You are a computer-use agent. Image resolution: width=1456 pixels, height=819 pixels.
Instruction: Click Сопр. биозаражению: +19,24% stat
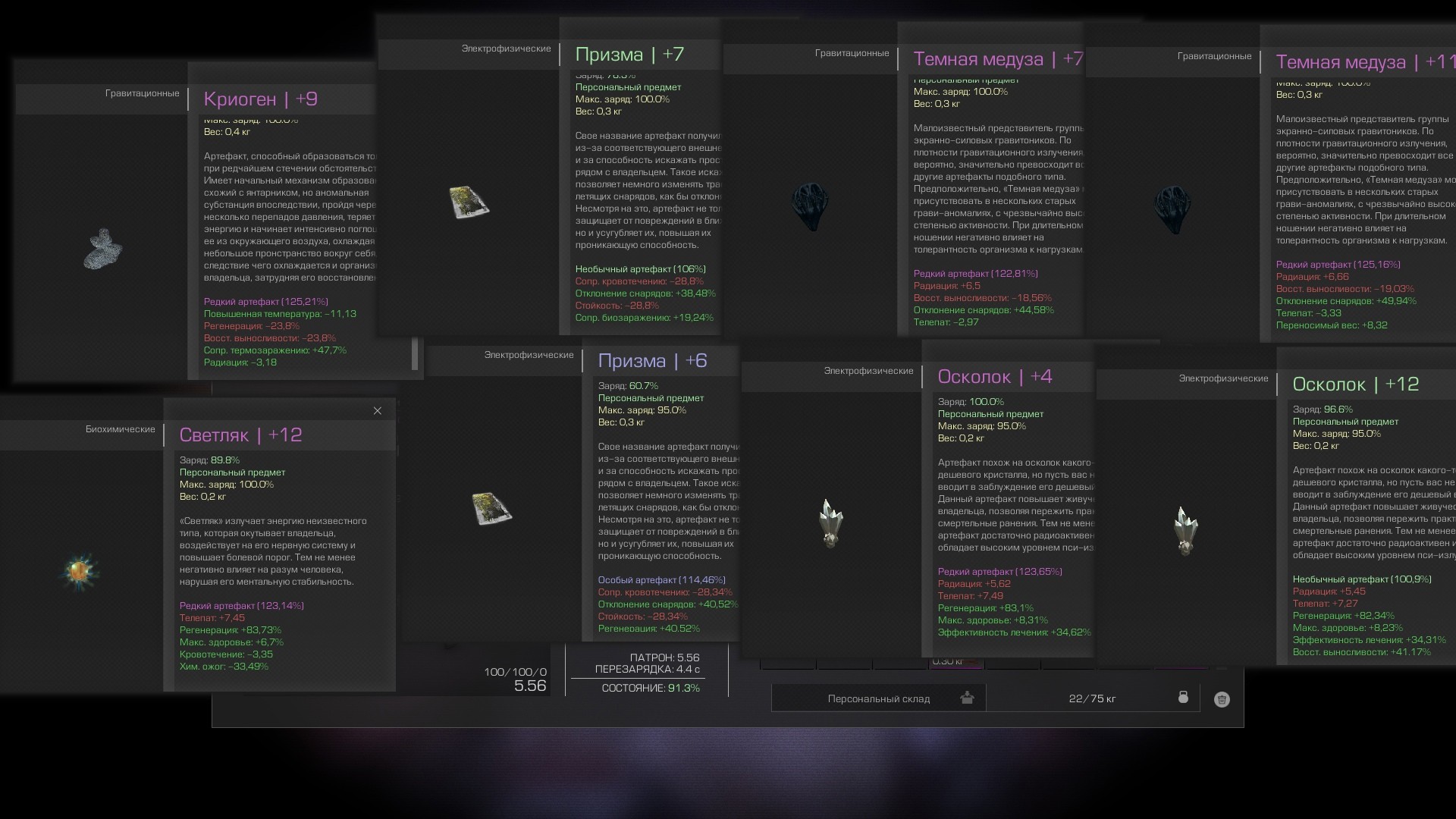click(x=645, y=318)
